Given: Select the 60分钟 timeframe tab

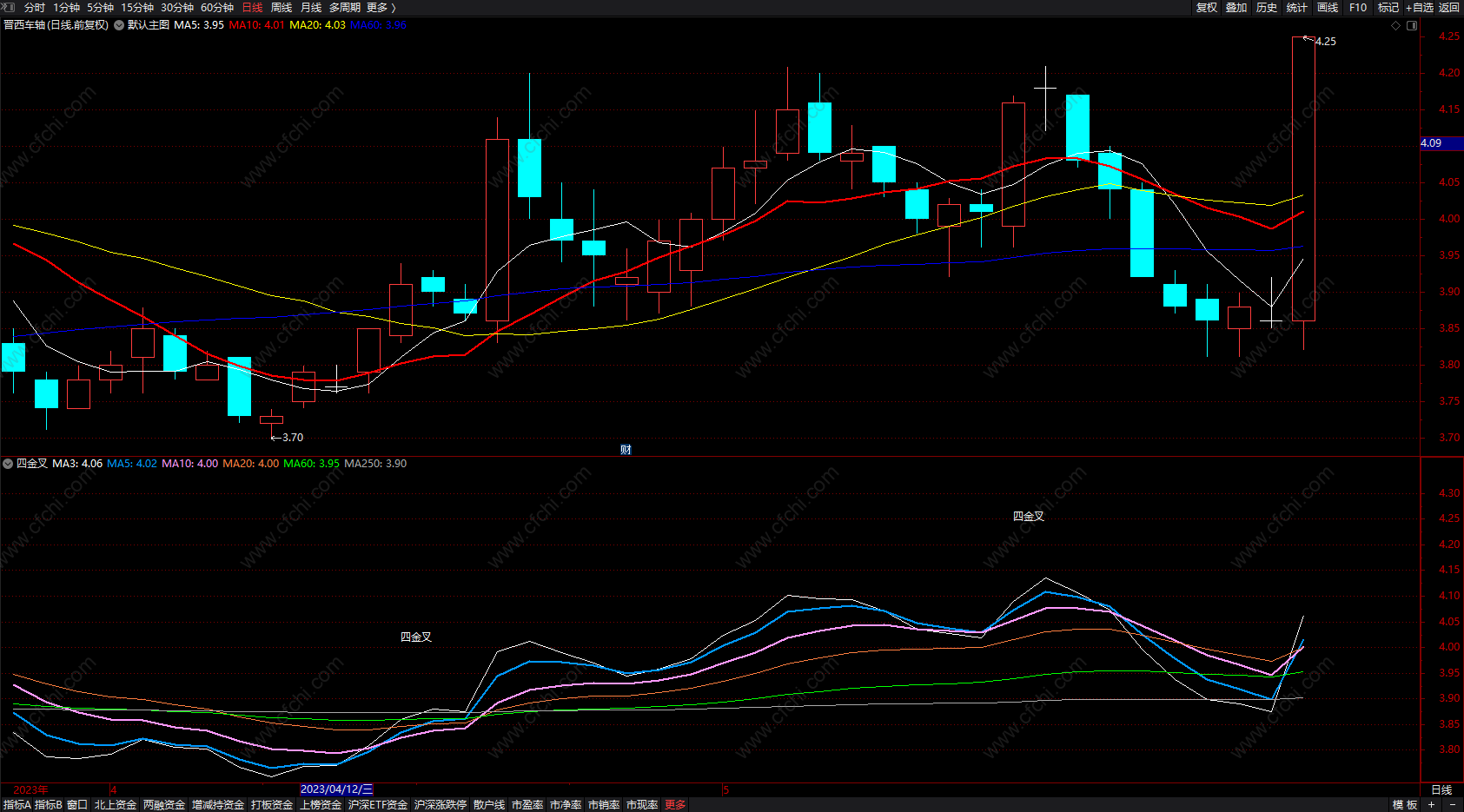Looking at the screenshot, I should (217, 7).
